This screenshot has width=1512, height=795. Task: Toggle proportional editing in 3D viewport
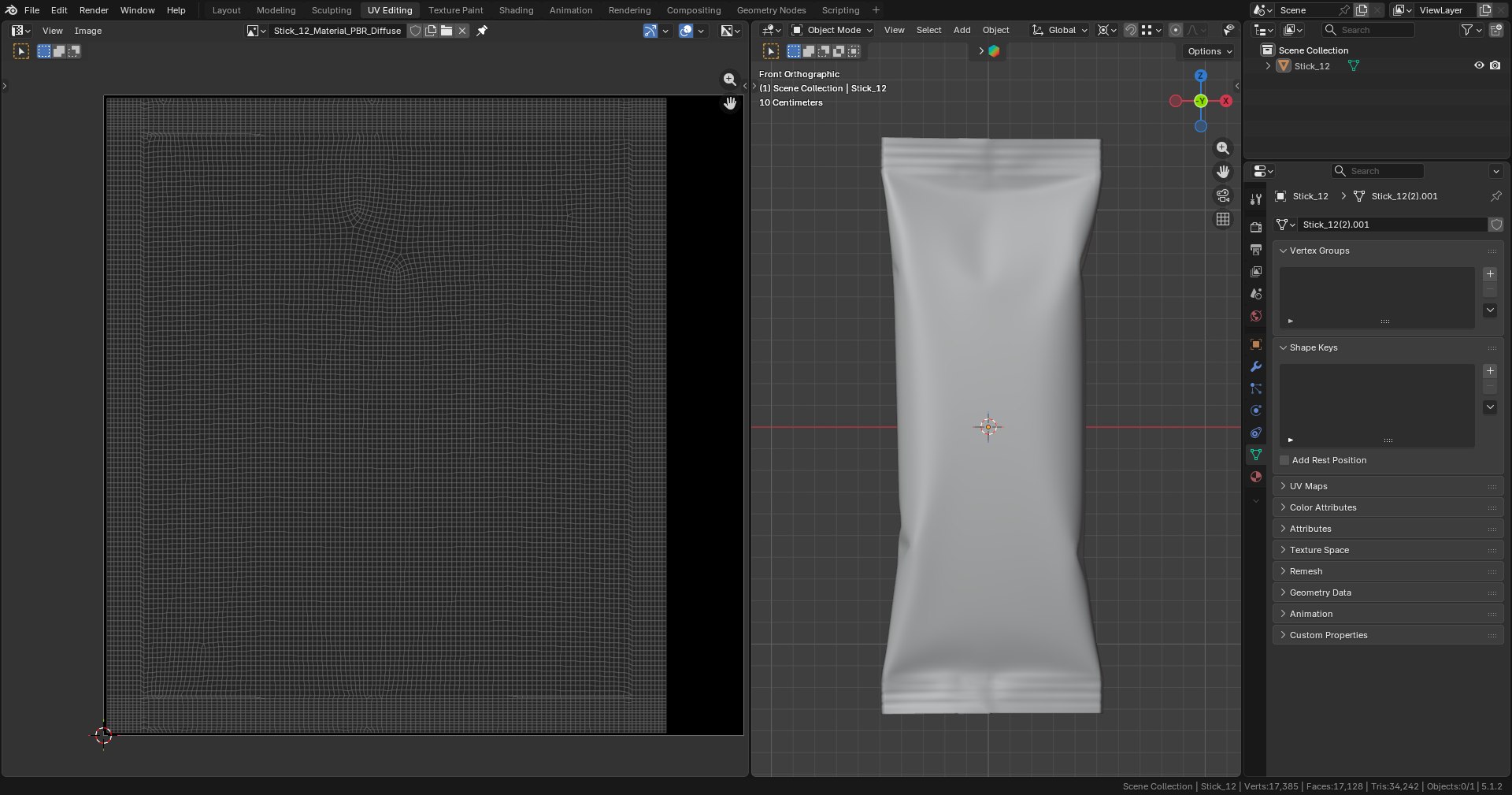tap(1175, 30)
